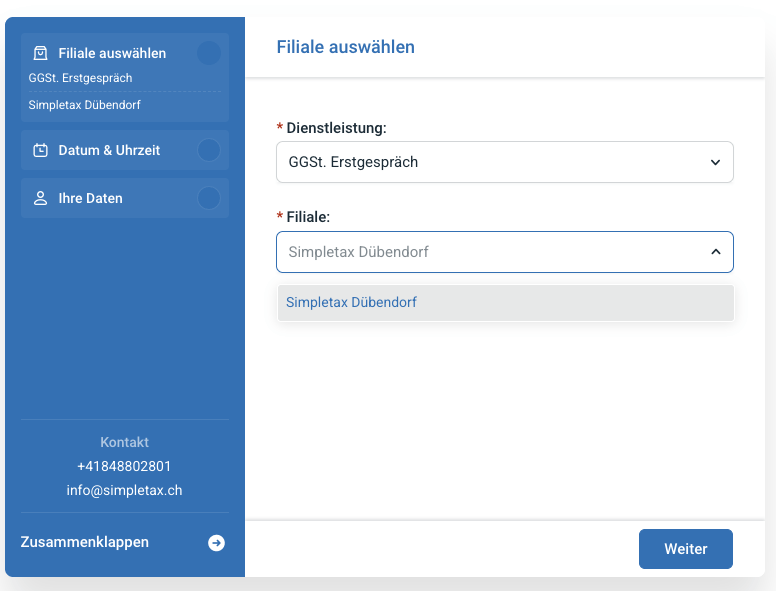Click the calendar icon beside Datum & Uhrzeit
The height and width of the screenshot is (591, 776).
tap(40, 151)
